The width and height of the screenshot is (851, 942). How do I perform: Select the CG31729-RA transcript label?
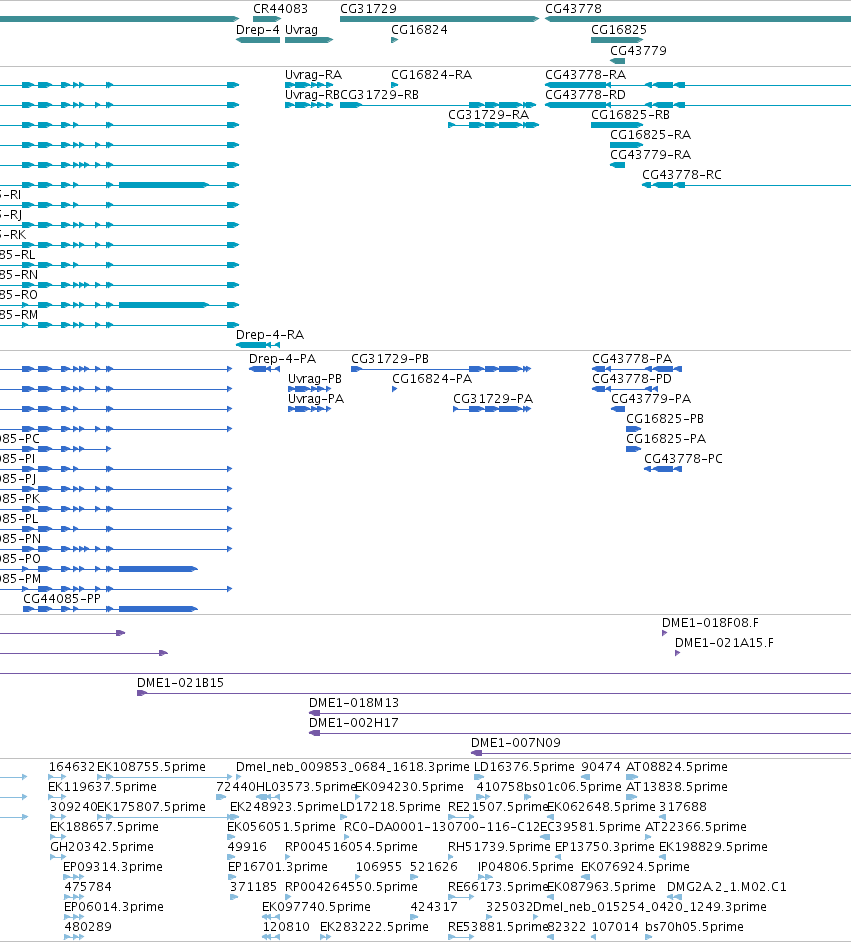pyautogui.click(x=489, y=115)
